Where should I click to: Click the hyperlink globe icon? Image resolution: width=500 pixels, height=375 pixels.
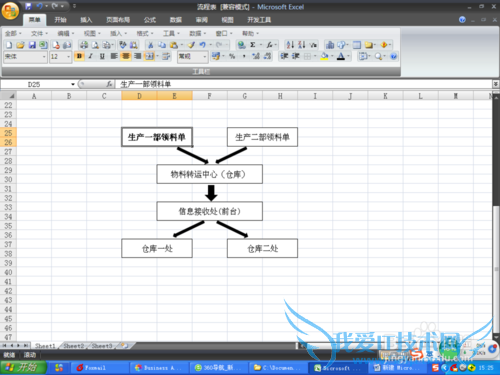pyautogui.click(x=242, y=45)
